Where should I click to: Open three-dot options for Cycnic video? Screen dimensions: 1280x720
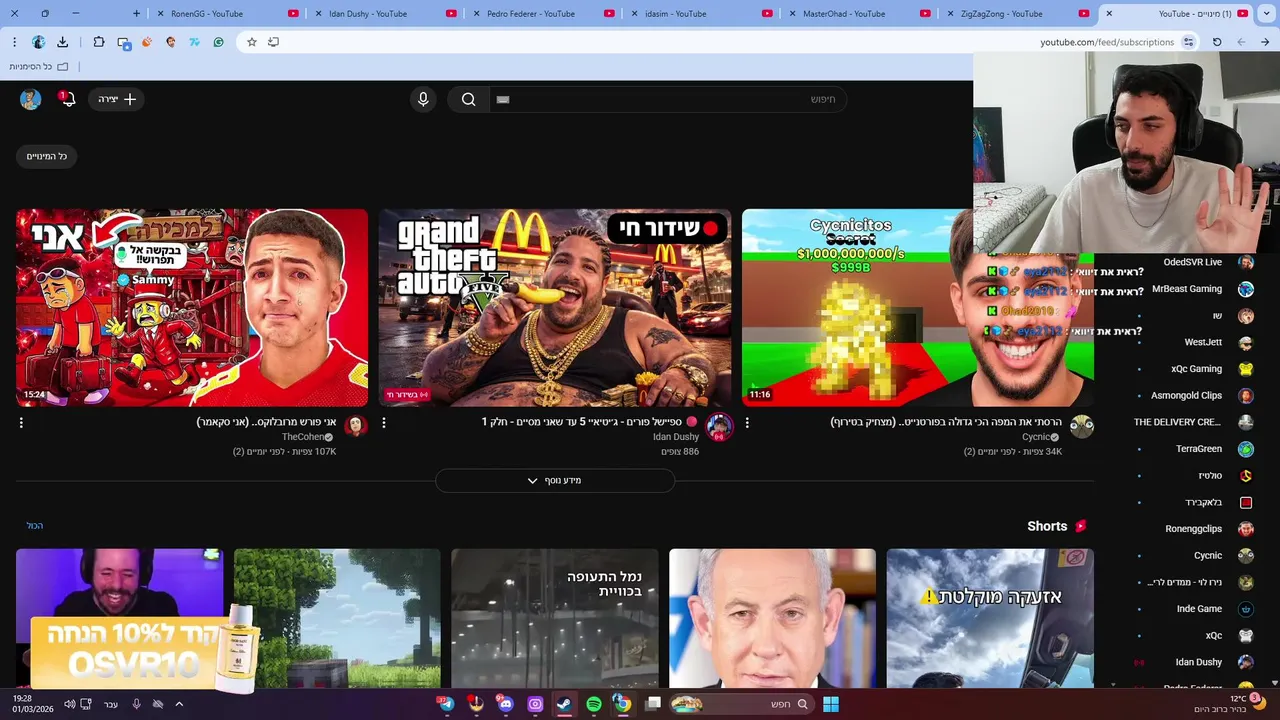[747, 422]
